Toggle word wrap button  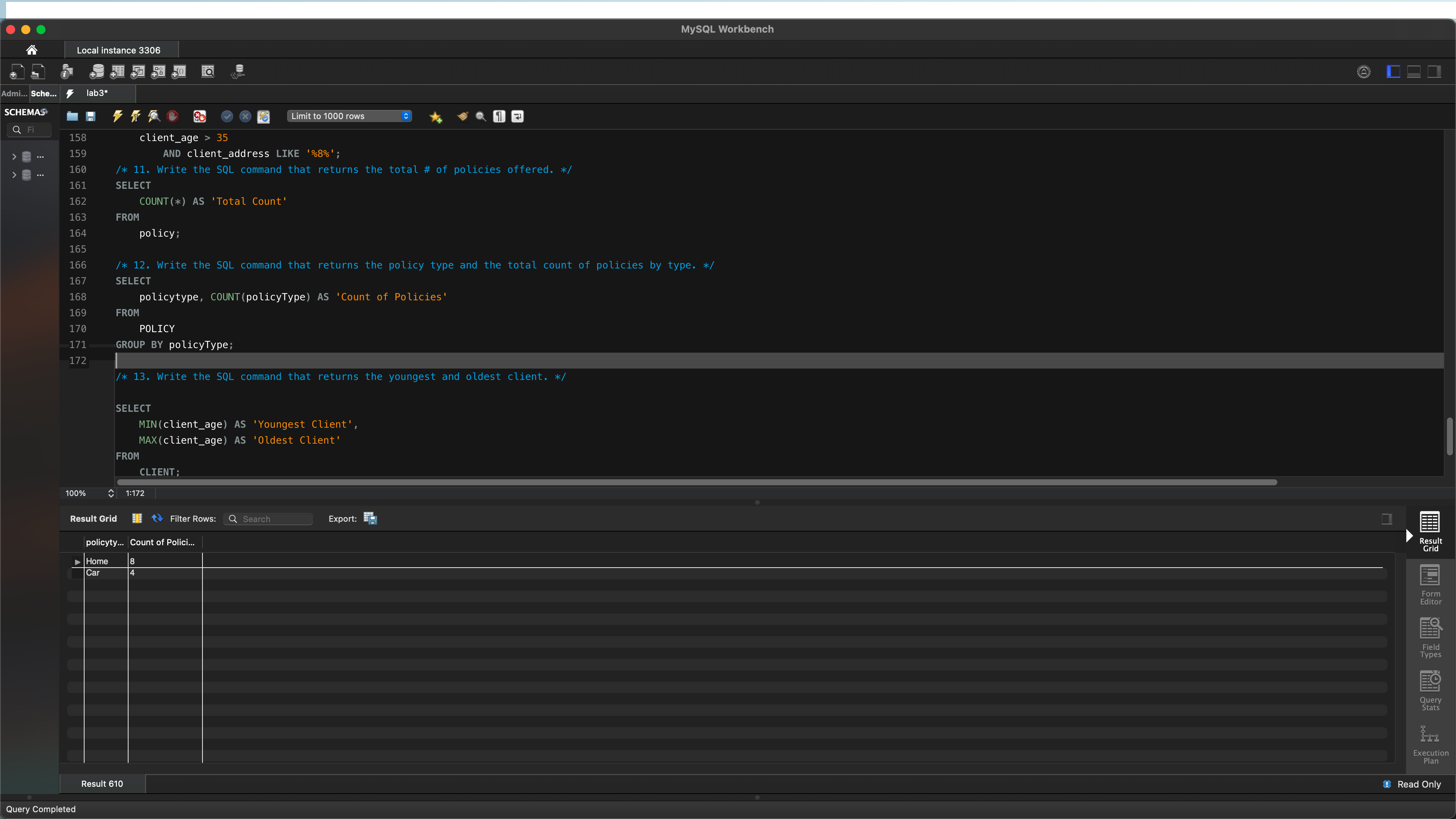tap(517, 116)
